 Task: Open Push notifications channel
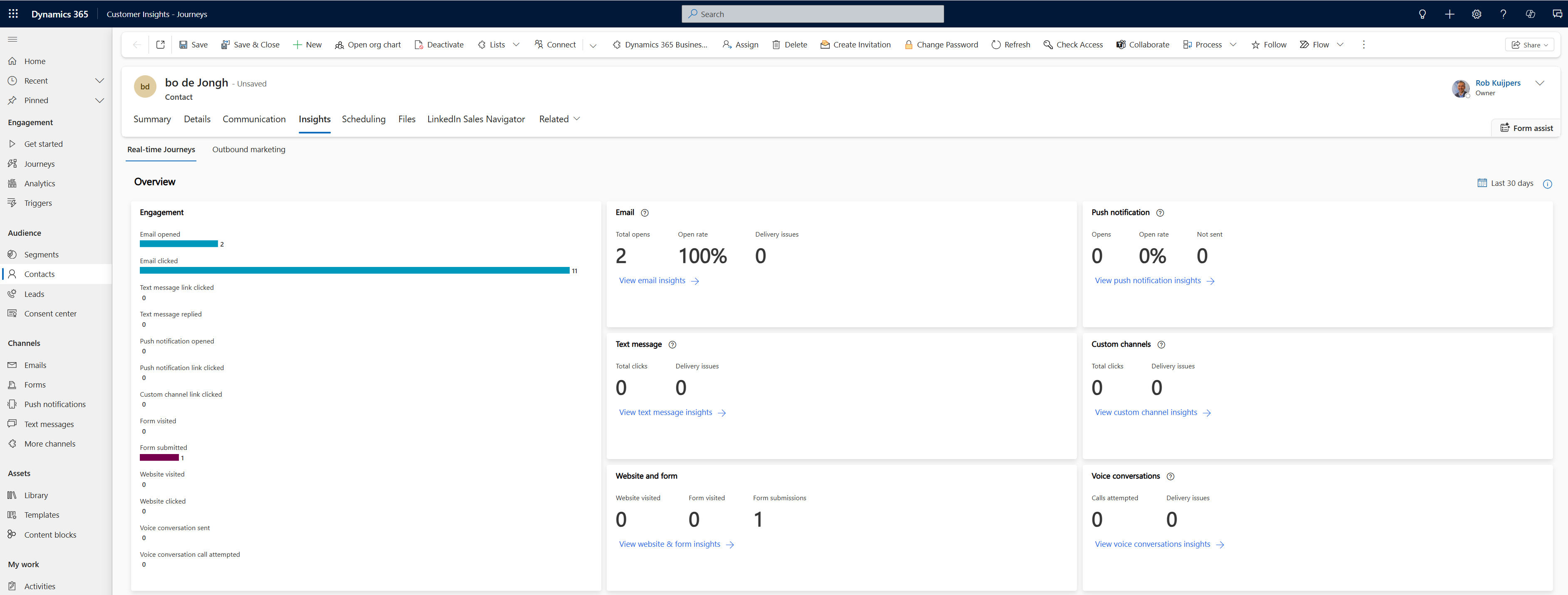tap(55, 403)
